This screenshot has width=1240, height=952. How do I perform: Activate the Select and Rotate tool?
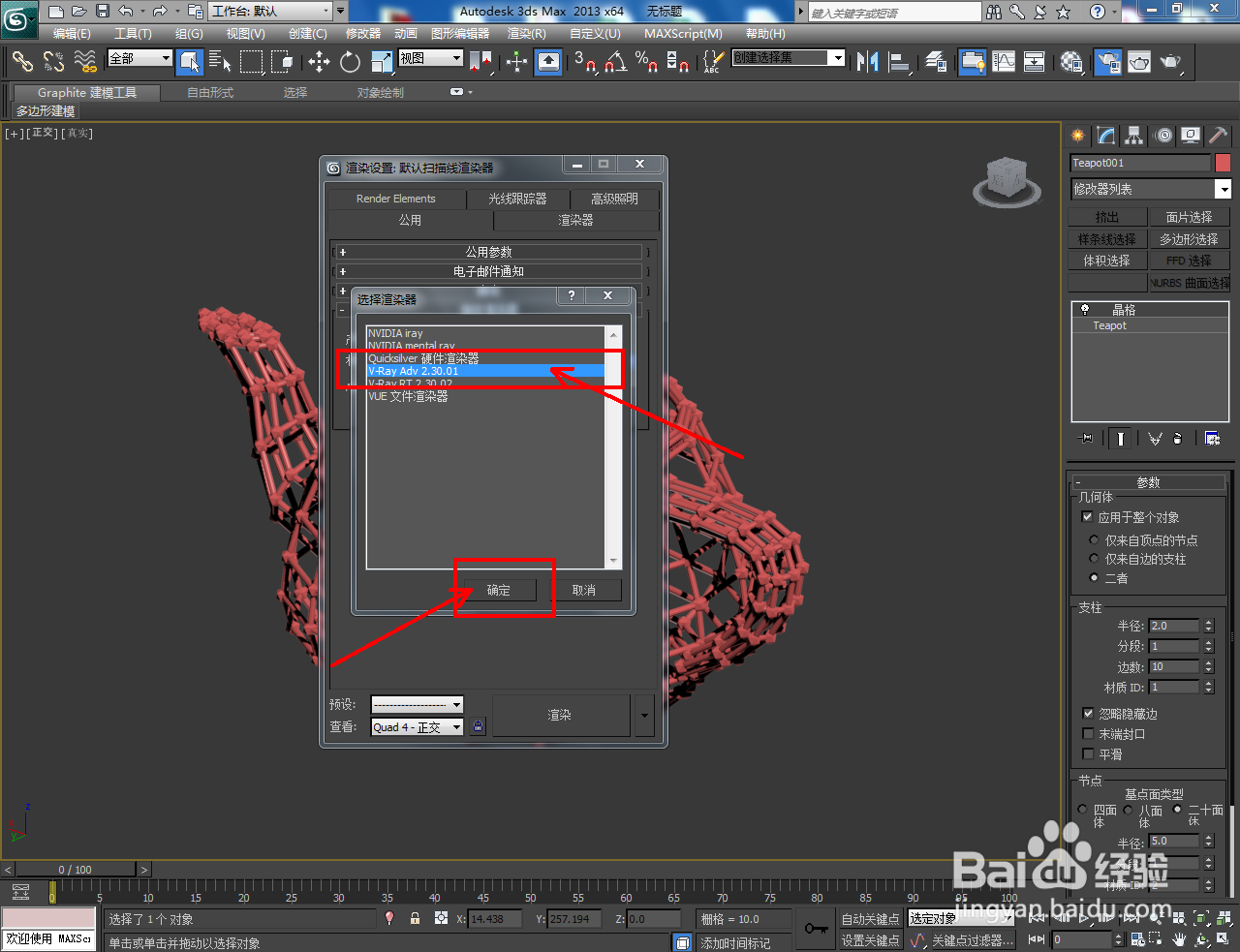tap(350, 62)
